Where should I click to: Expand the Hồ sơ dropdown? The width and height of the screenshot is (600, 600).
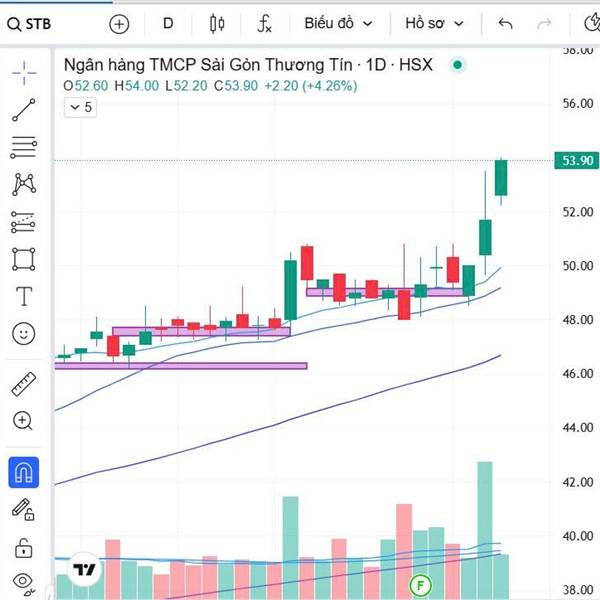[434, 24]
